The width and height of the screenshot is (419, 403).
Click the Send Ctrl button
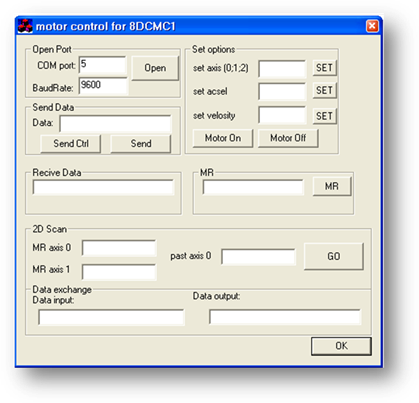coord(71,144)
